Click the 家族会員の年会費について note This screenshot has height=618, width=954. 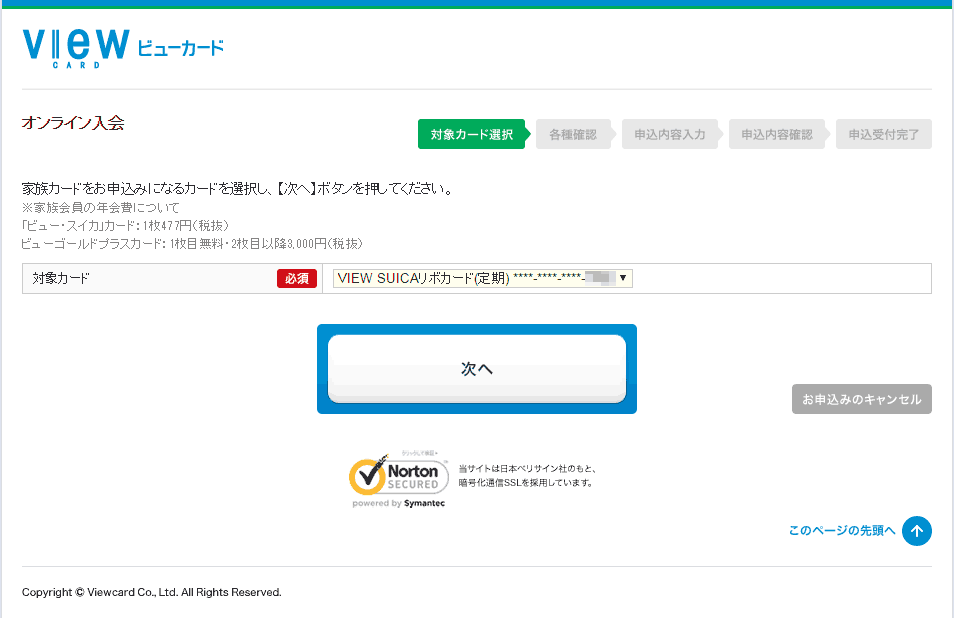coord(100,207)
